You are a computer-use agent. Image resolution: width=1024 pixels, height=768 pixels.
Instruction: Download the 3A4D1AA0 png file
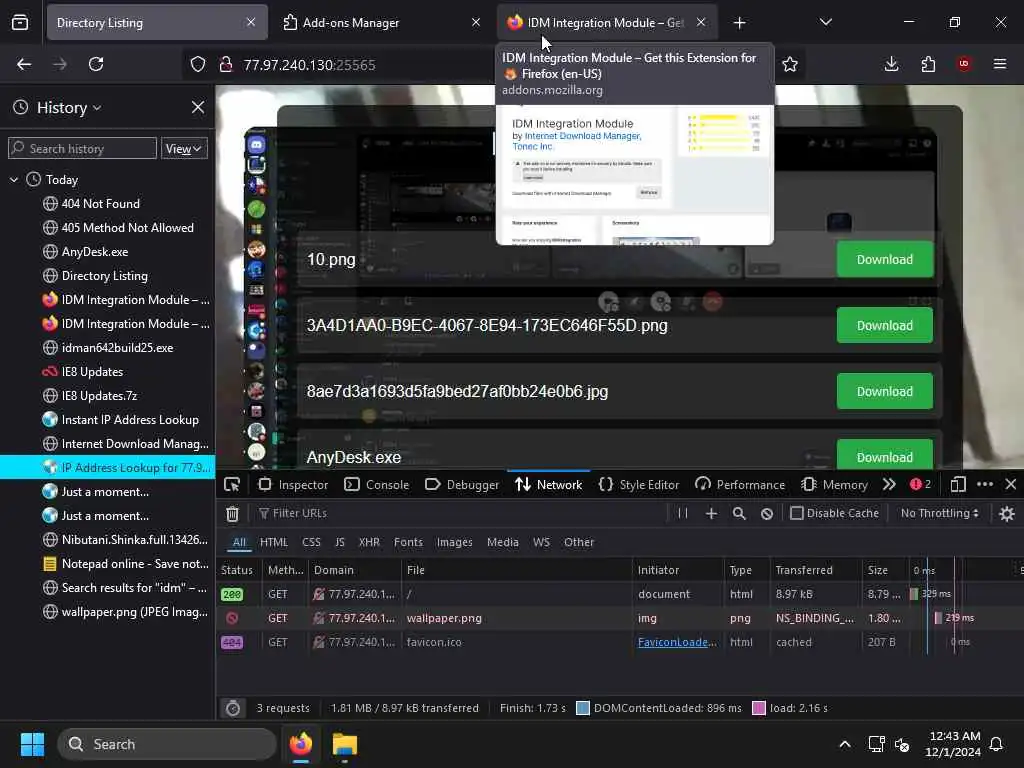(885, 325)
